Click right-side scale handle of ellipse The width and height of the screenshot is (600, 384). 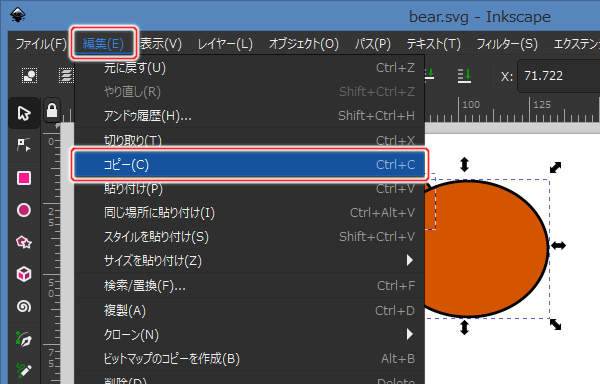tap(558, 246)
